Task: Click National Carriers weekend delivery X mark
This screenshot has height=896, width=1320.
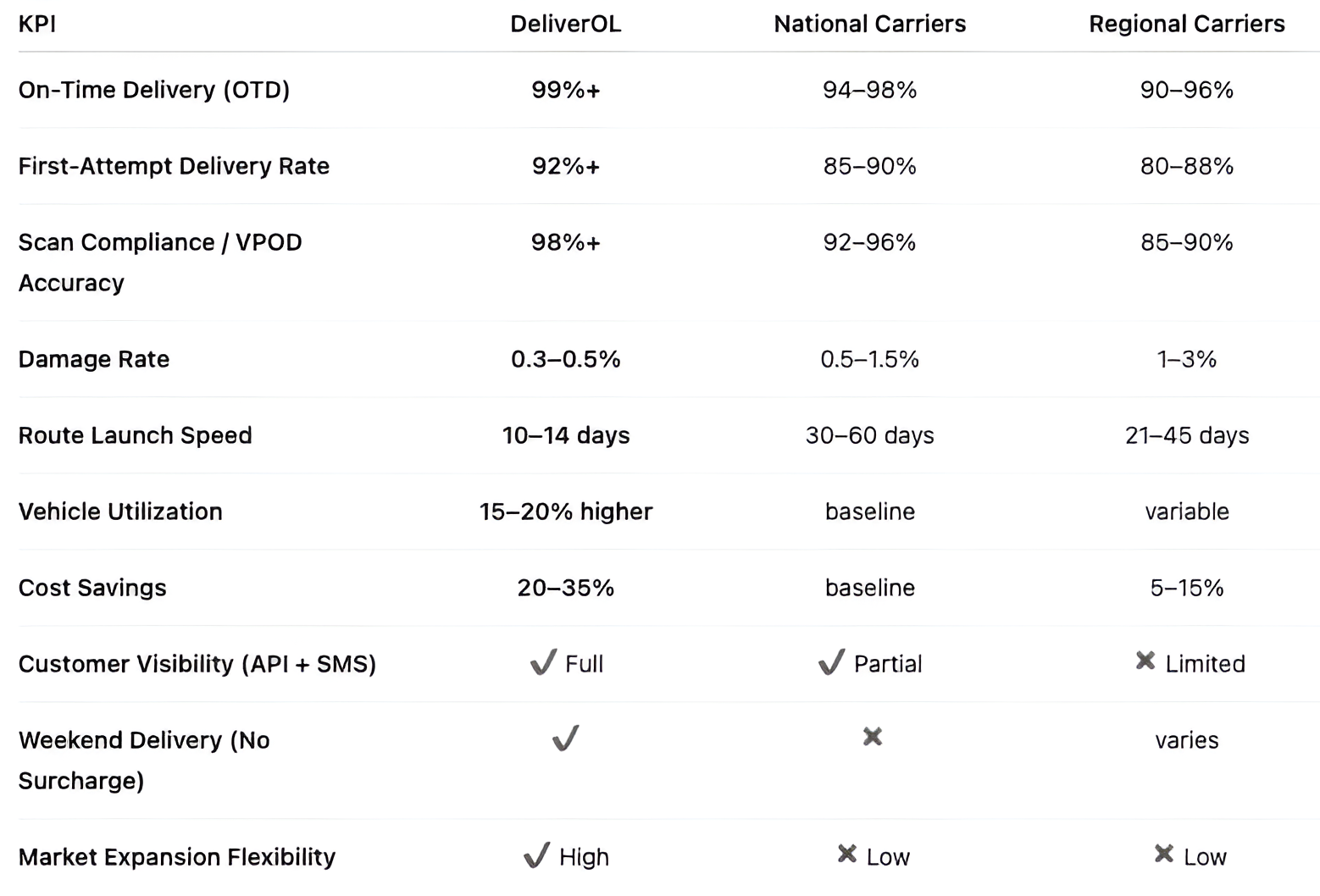Action: pos(872,737)
